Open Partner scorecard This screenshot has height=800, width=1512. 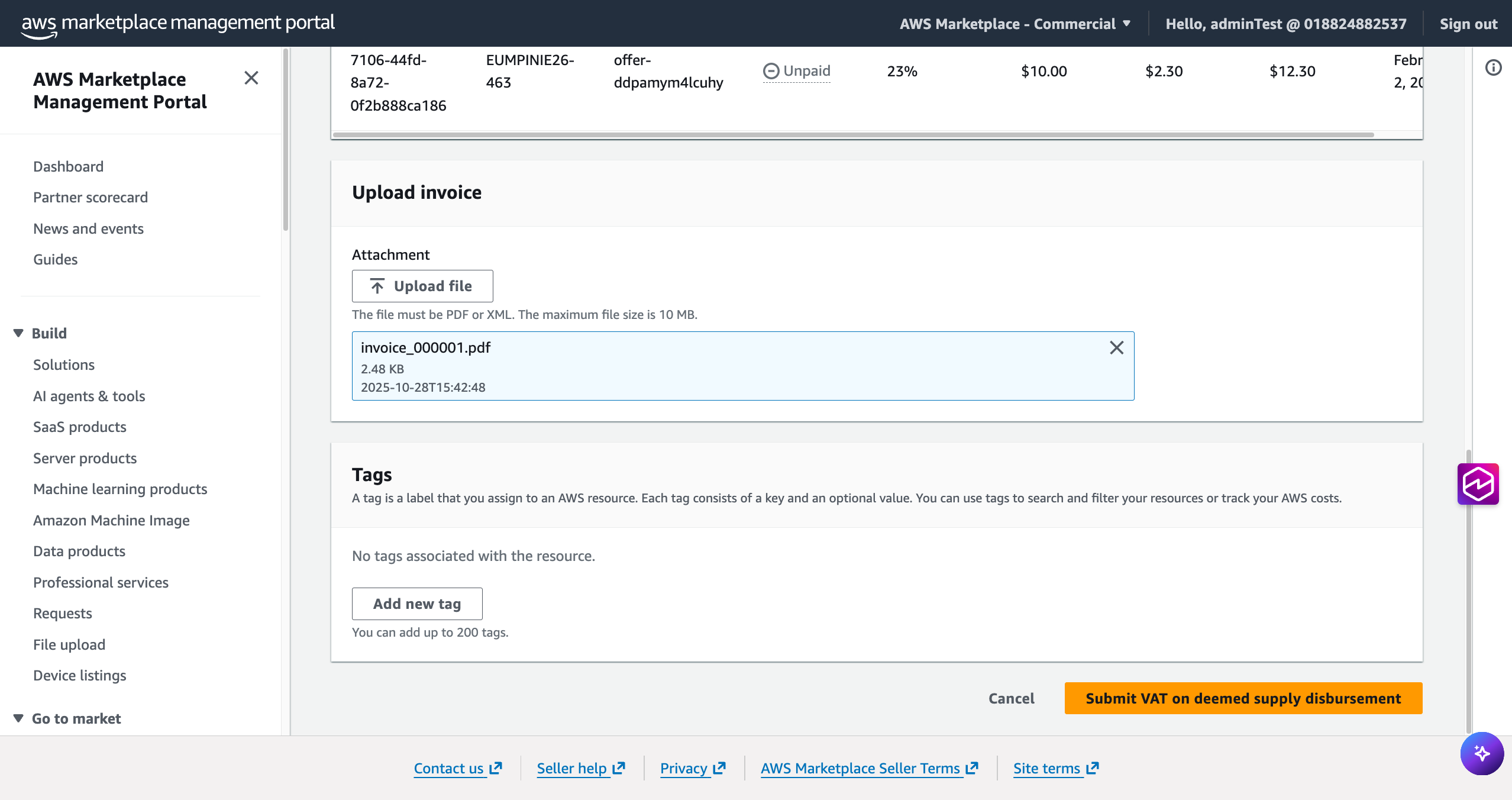(91, 197)
